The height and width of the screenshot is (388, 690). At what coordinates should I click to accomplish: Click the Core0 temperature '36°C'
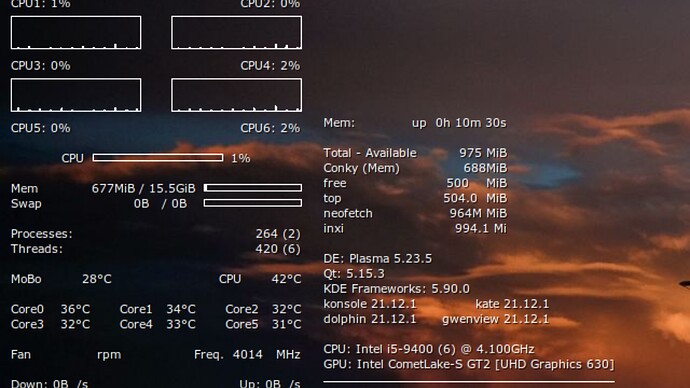(x=75, y=309)
